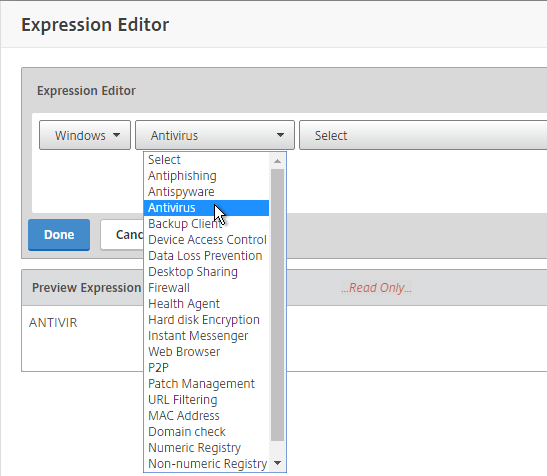
Task: Choose Antispyware from the list
Action: click(207, 192)
